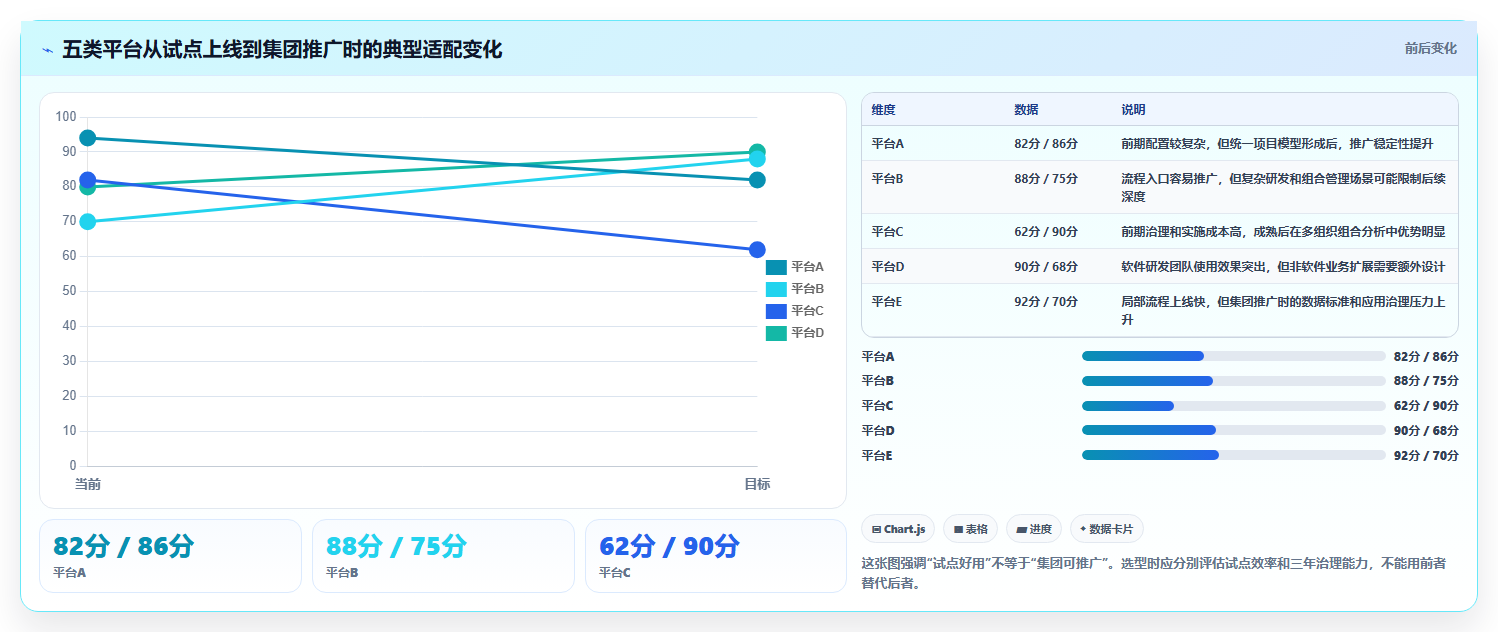Click the 目标 x-axis label
1498x632 pixels.
click(757, 485)
